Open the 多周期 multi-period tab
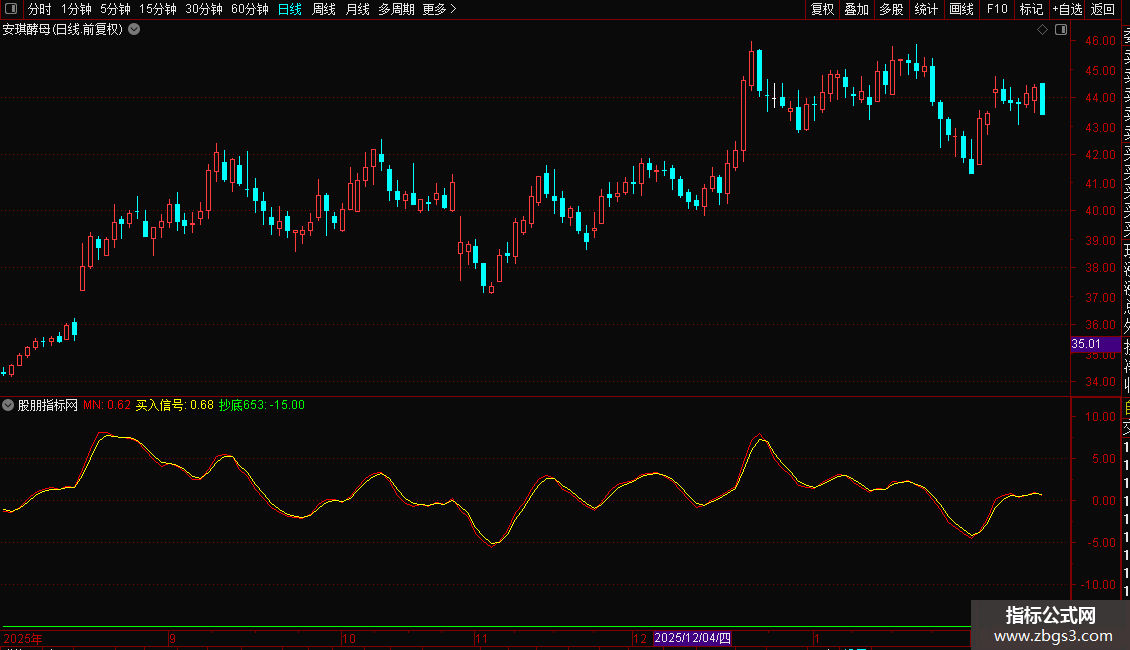1130x650 pixels. click(x=397, y=9)
